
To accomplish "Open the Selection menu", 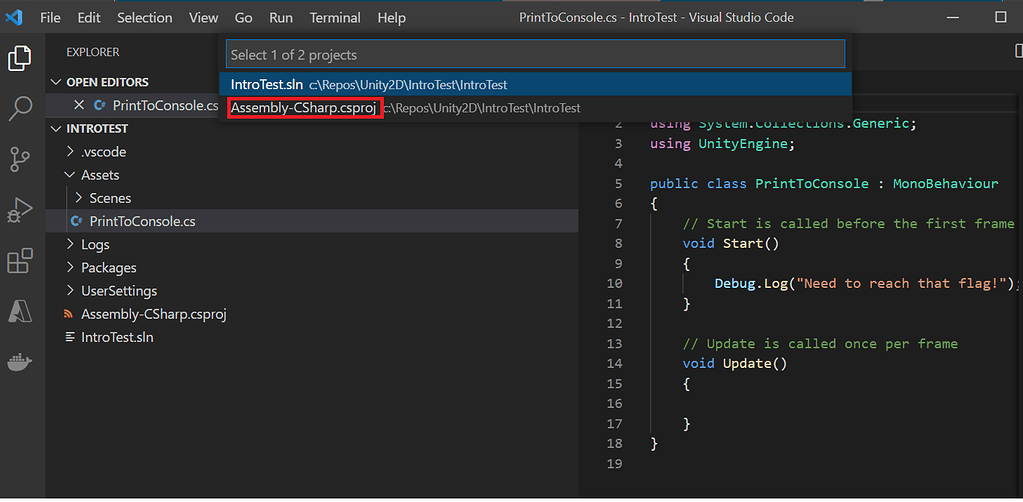I will click(x=145, y=18).
